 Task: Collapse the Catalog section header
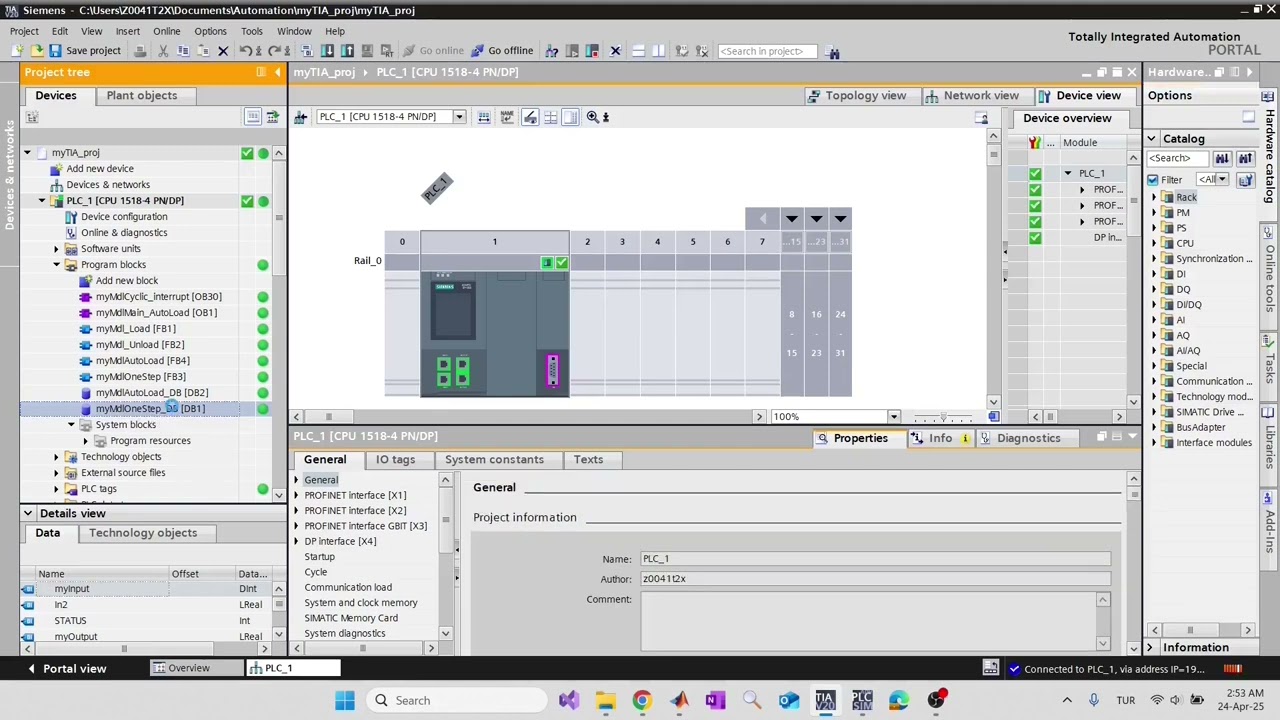1152,139
